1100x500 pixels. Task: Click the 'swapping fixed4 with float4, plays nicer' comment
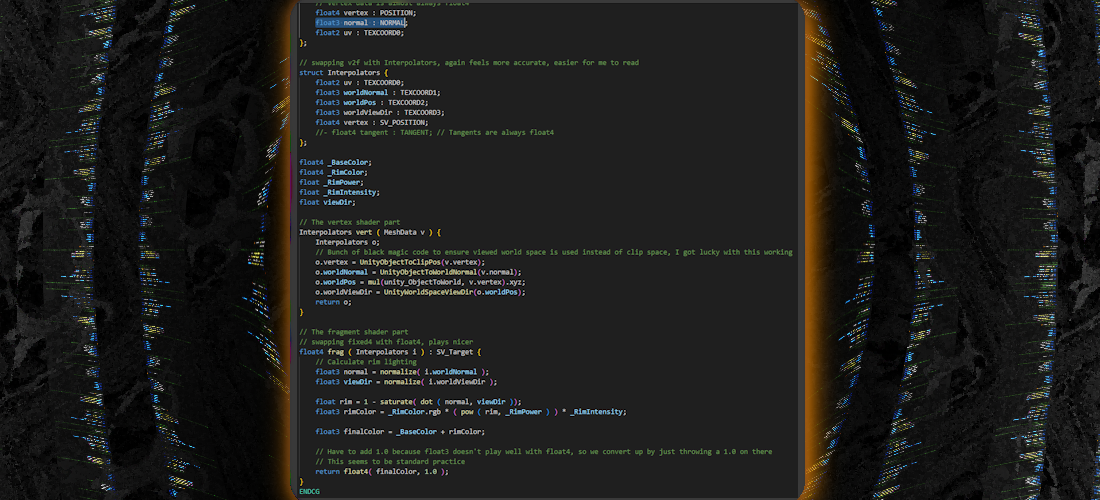386,342
